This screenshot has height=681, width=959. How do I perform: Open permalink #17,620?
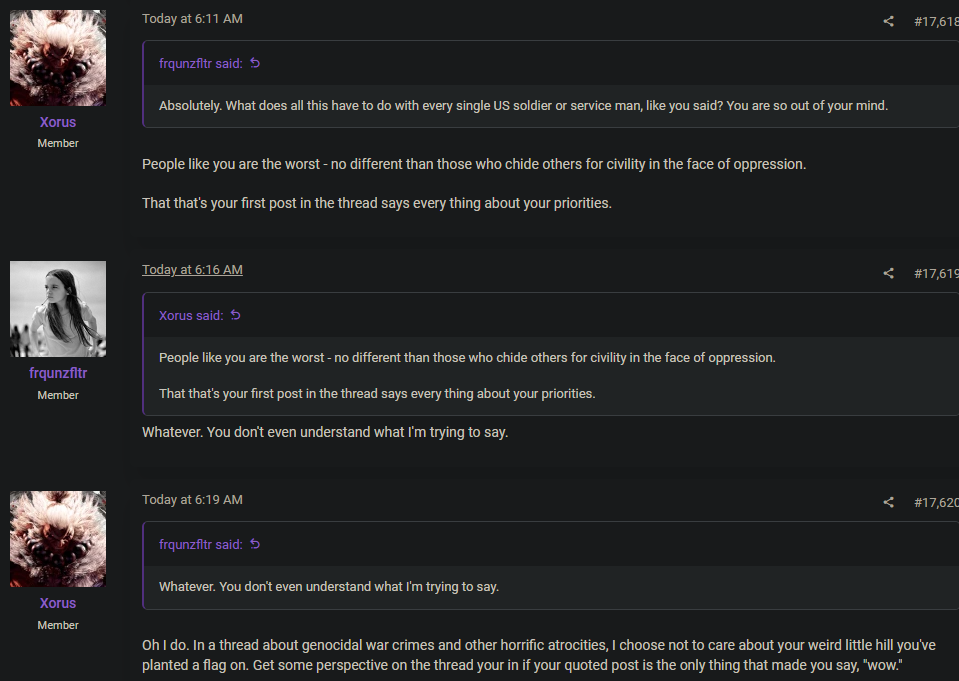tap(936, 502)
